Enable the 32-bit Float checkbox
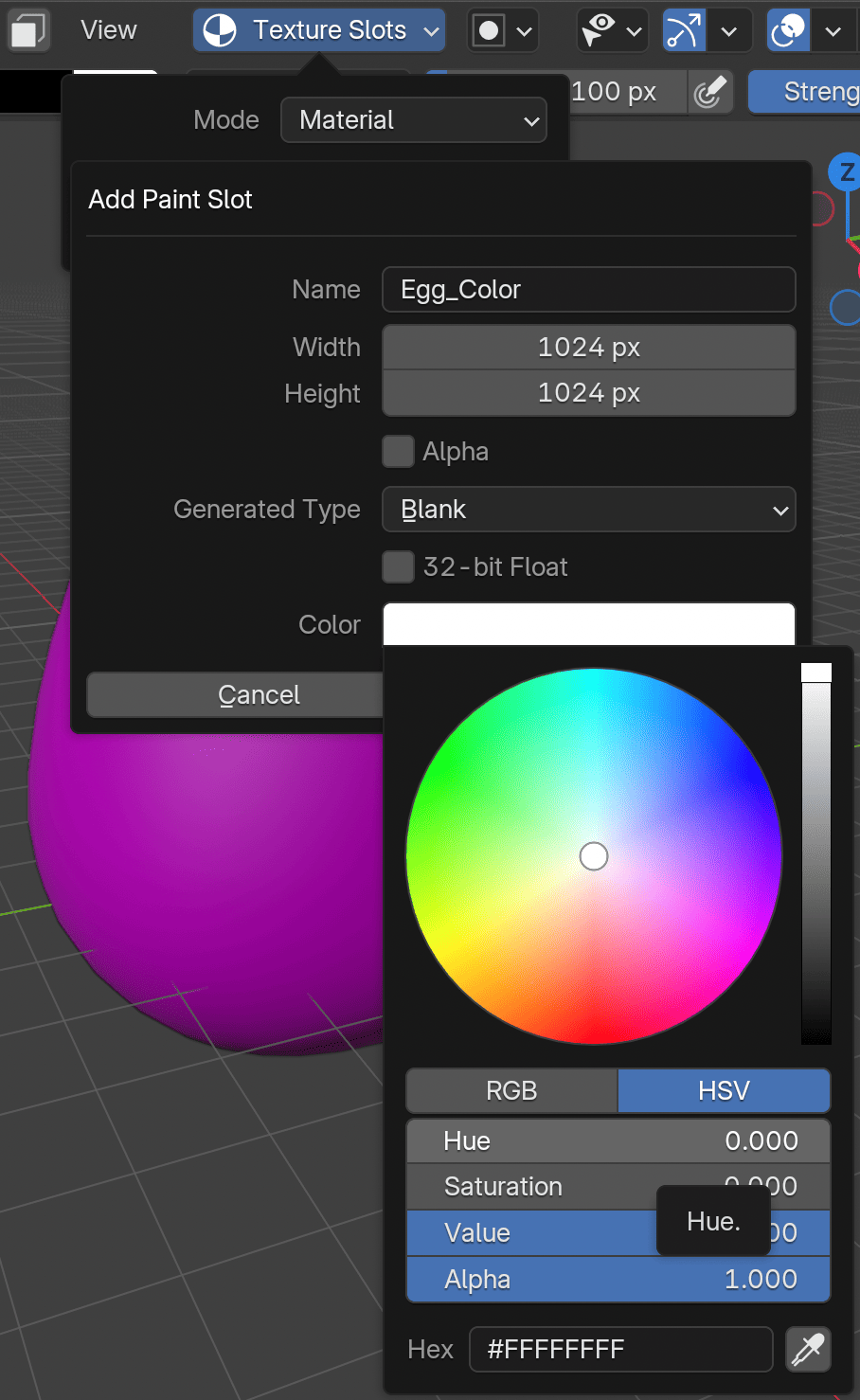860x1400 pixels. coord(398,567)
